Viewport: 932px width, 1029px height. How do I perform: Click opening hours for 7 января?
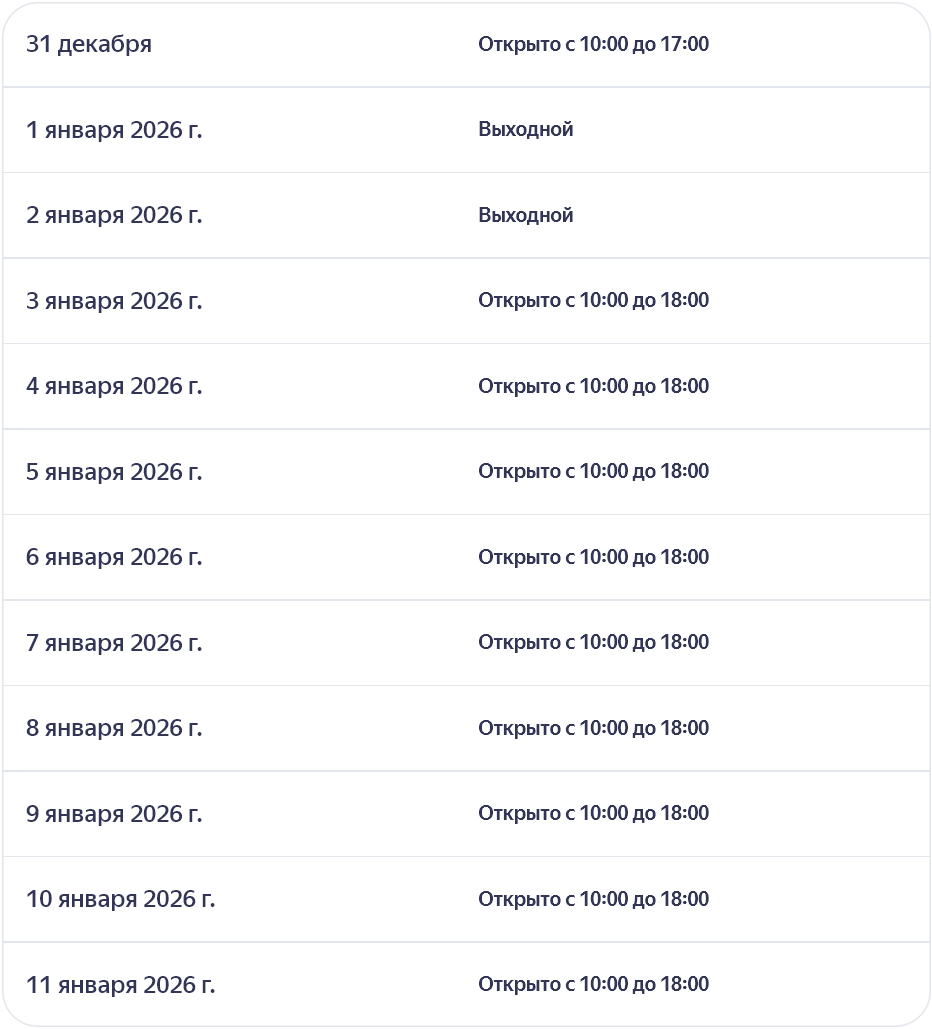coord(593,643)
